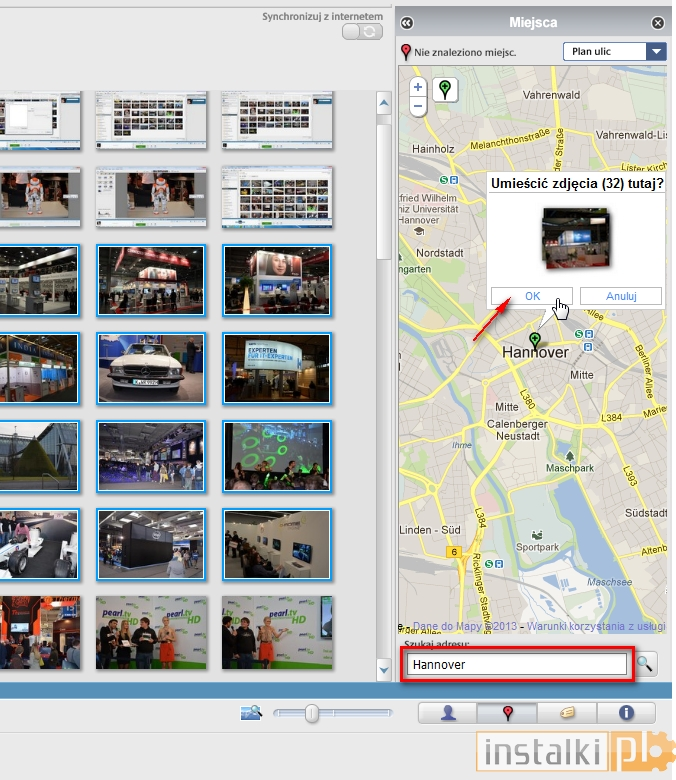Toggle Synchronizuj z internetem switch

(362, 32)
